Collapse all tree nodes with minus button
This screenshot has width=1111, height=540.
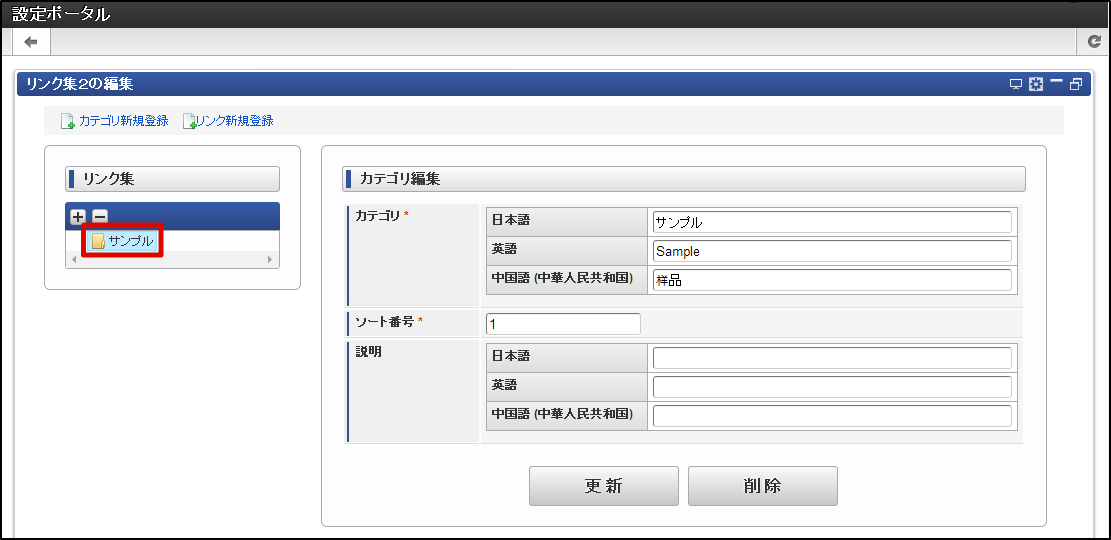[x=101, y=217]
